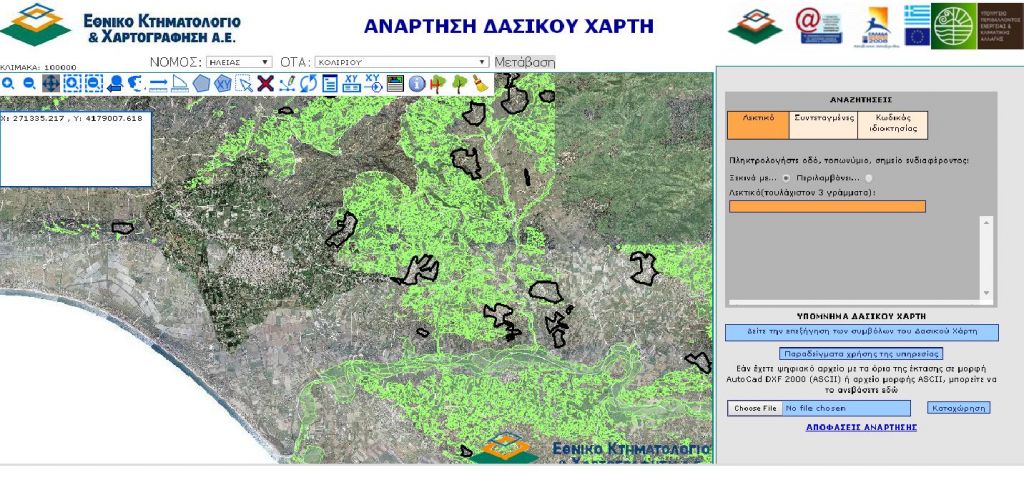1024x503 pixels.
Task: Open the ΝΟΜΟΣ dropdown showing ΗΛΕΙΑΣ
Action: [238, 62]
